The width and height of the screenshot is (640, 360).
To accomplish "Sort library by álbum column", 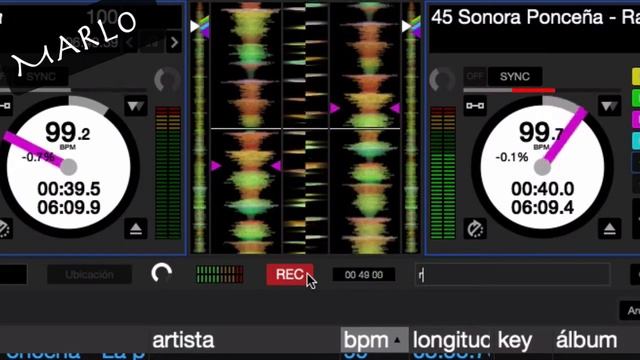I will pos(587,340).
